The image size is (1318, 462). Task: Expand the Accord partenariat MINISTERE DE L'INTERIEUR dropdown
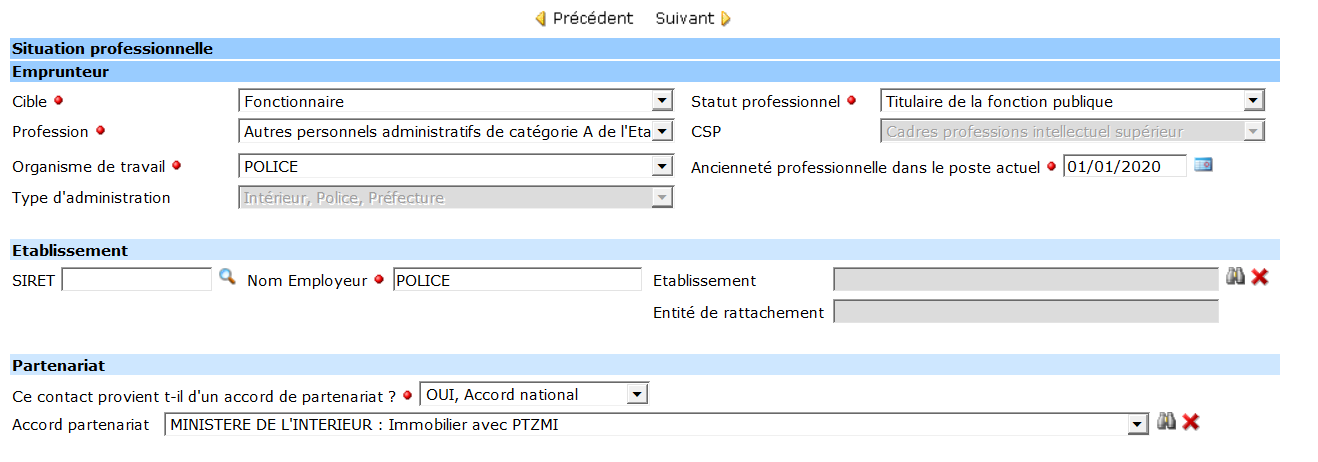point(1136,425)
